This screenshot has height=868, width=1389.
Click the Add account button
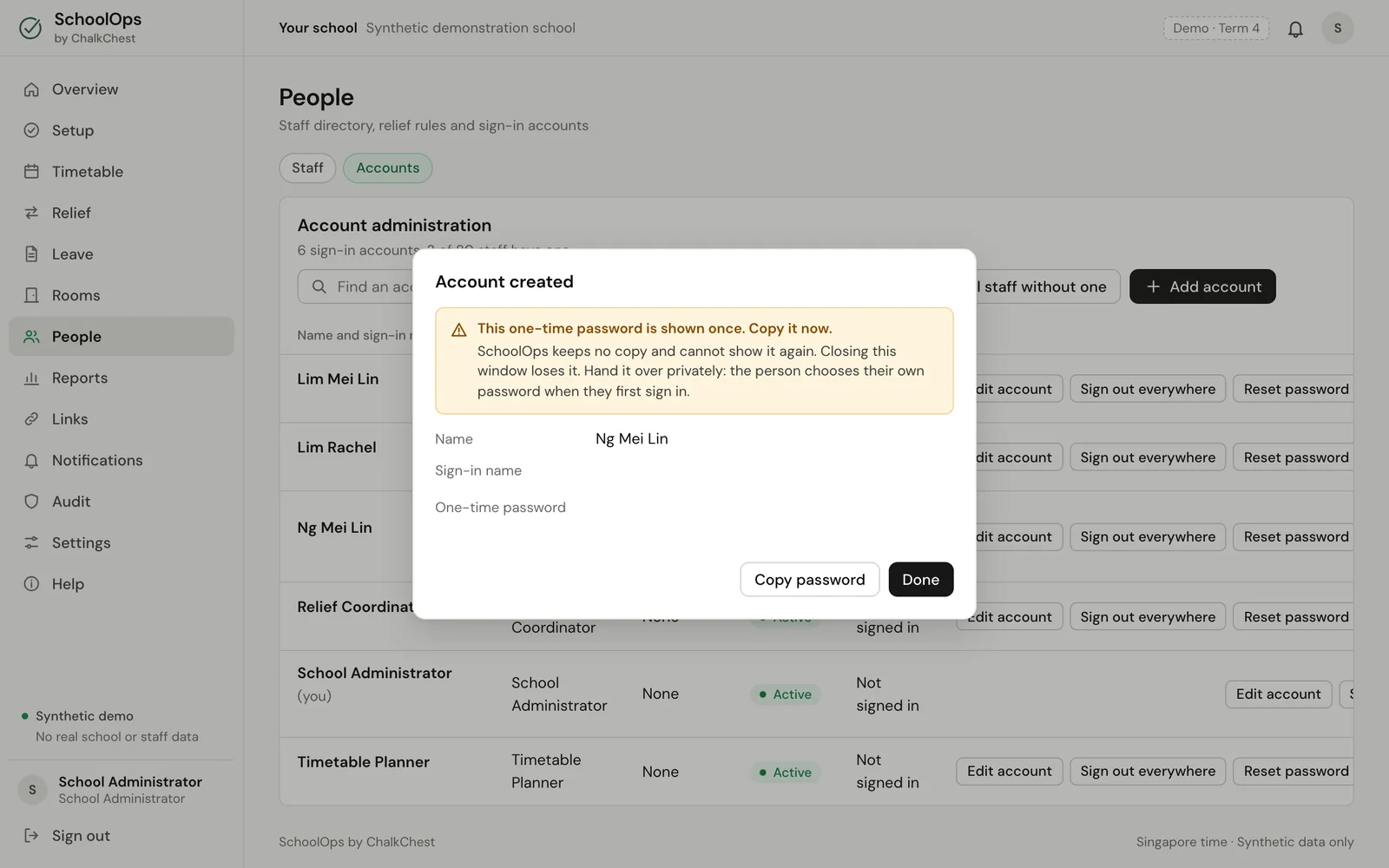point(1202,286)
